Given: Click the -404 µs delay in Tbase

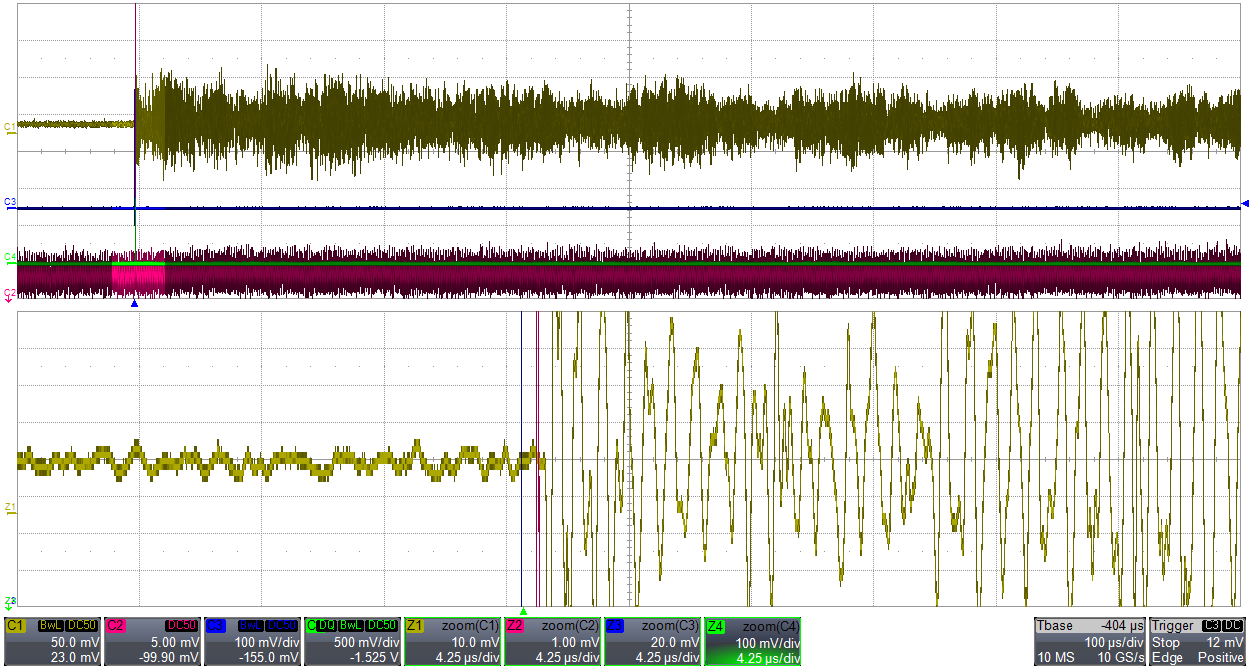Looking at the screenshot, I should tap(1120, 625).
